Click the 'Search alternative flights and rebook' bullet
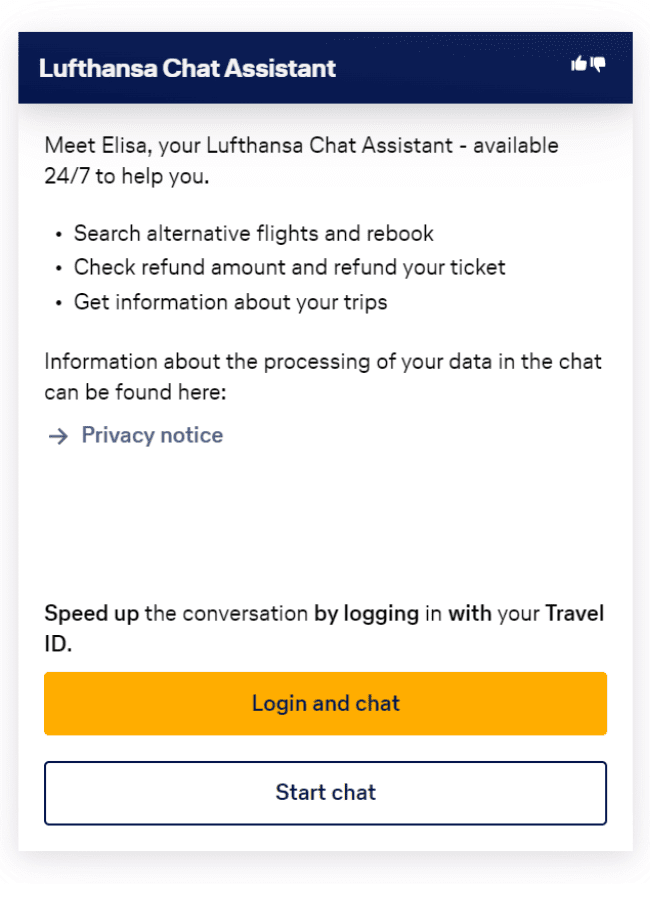This screenshot has width=650, height=900. click(x=253, y=233)
